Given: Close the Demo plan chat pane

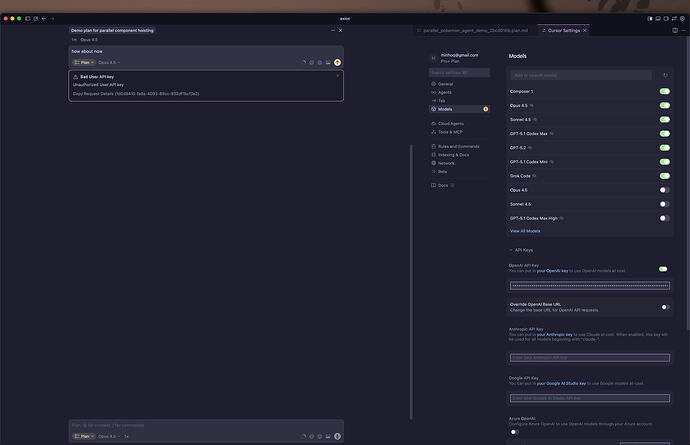Looking at the screenshot, I should point(340,30).
